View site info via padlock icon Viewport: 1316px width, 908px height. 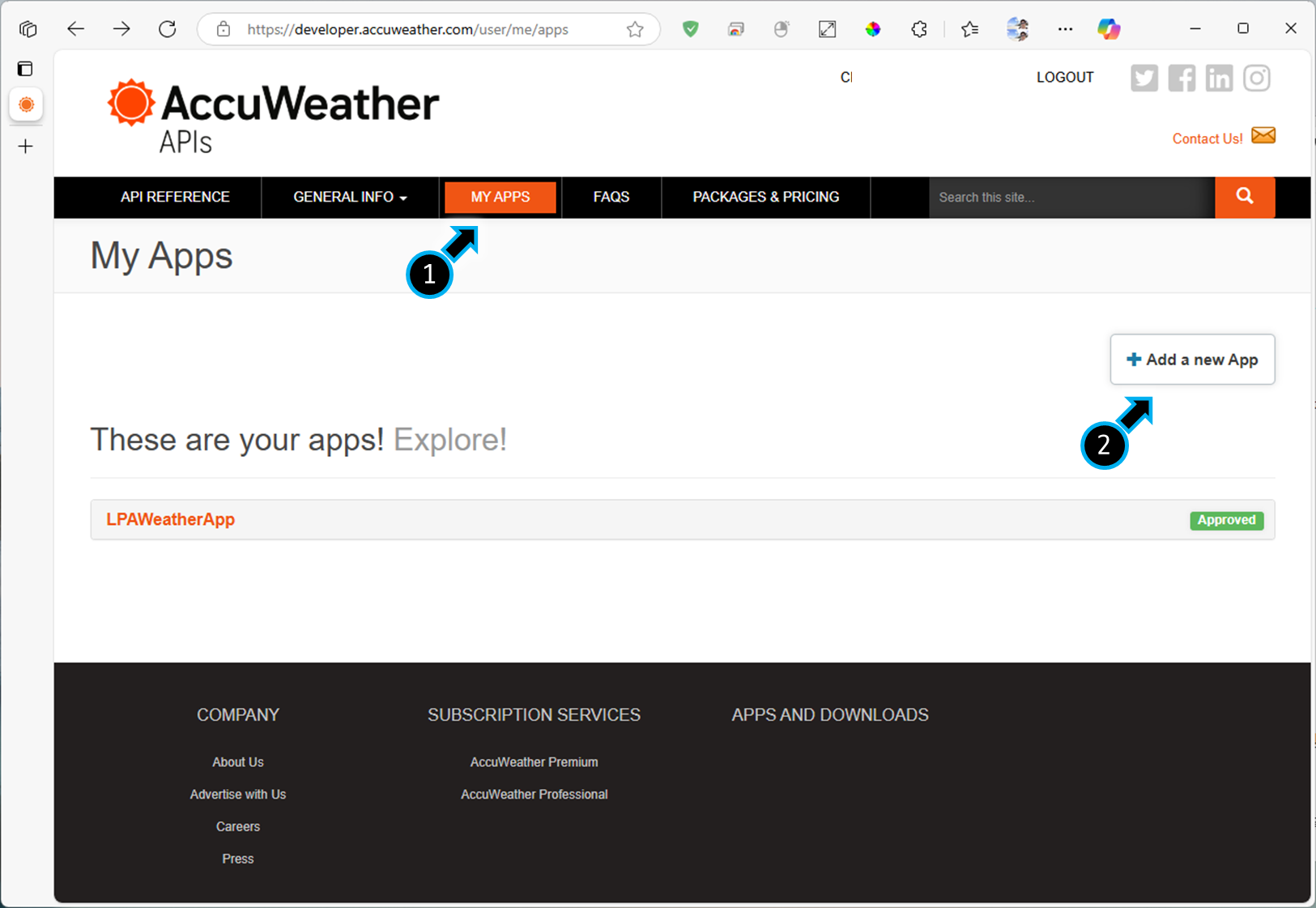(x=224, y=29)
